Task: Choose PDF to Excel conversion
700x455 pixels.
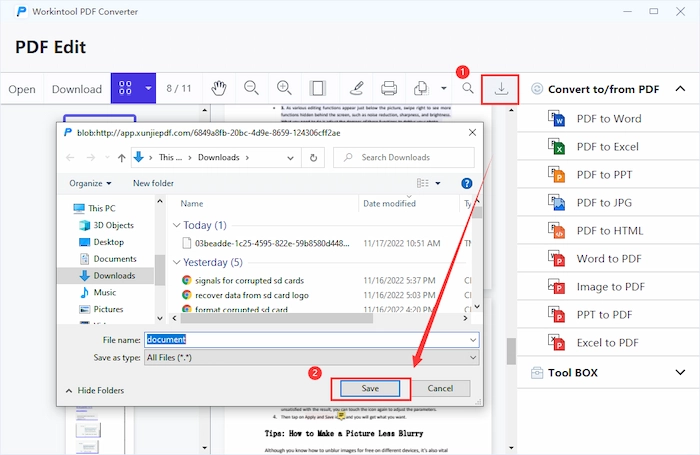Action: tap(608, 147)
